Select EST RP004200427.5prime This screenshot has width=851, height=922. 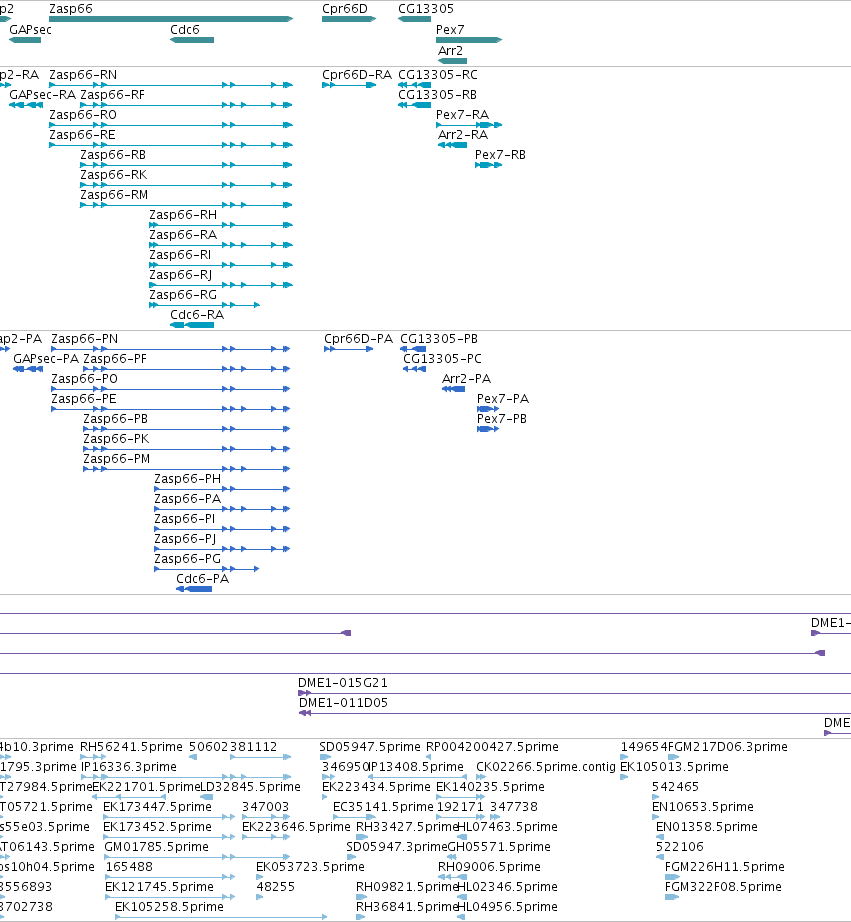click(x=492, y=747)
